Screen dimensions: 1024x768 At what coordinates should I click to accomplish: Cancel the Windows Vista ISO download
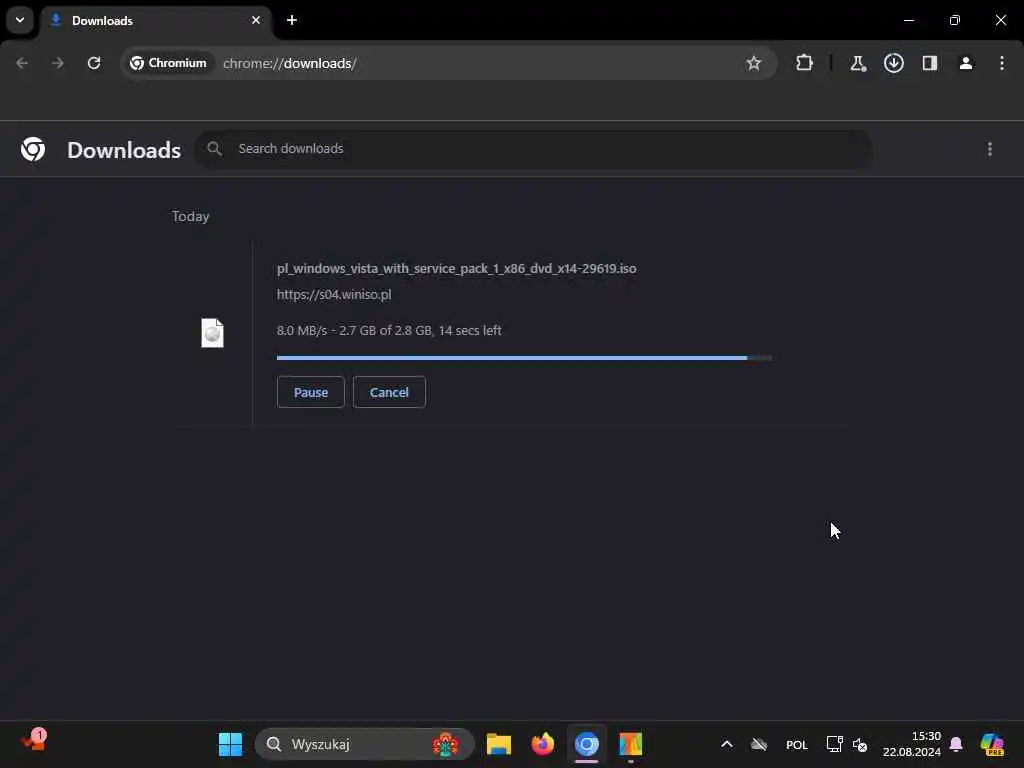pos(389,392)
